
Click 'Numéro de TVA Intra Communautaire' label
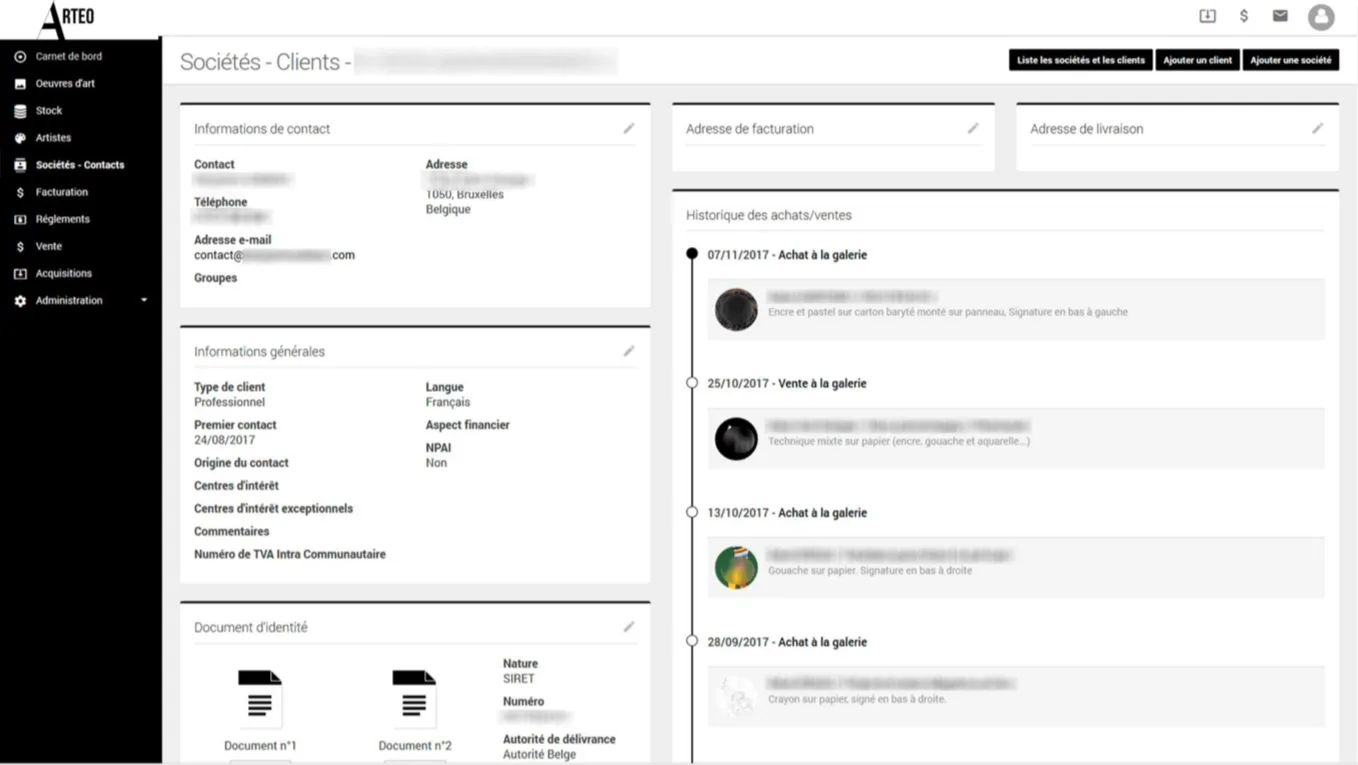point(289,554)
